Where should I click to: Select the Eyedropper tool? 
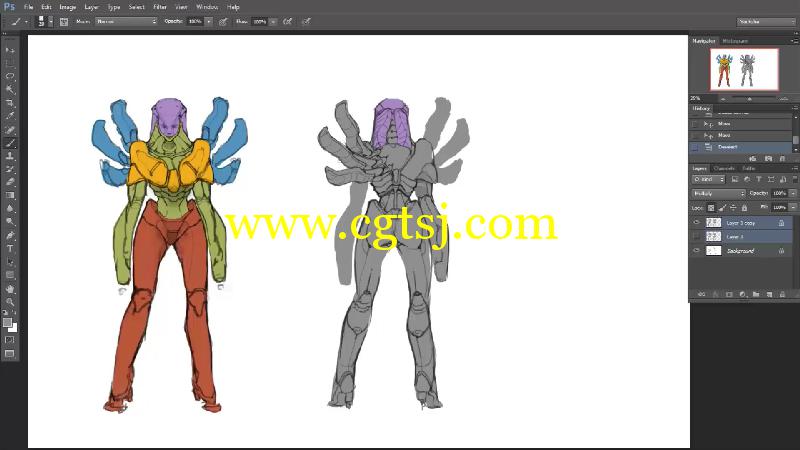10,116
